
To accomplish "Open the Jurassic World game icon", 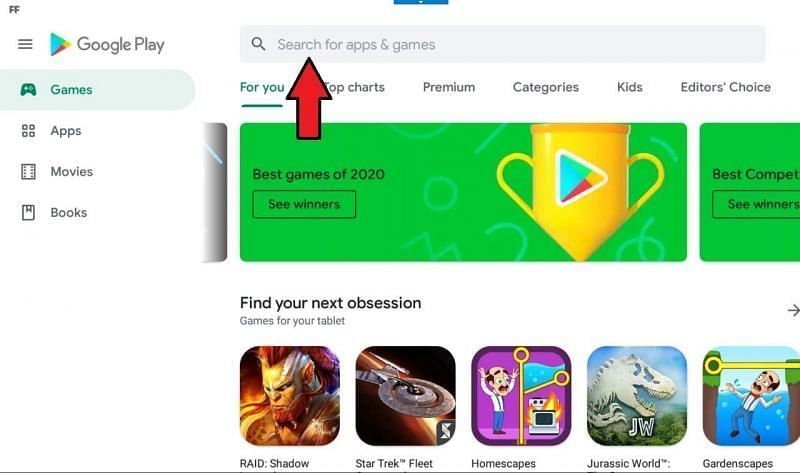I will [x=637, y=396].
